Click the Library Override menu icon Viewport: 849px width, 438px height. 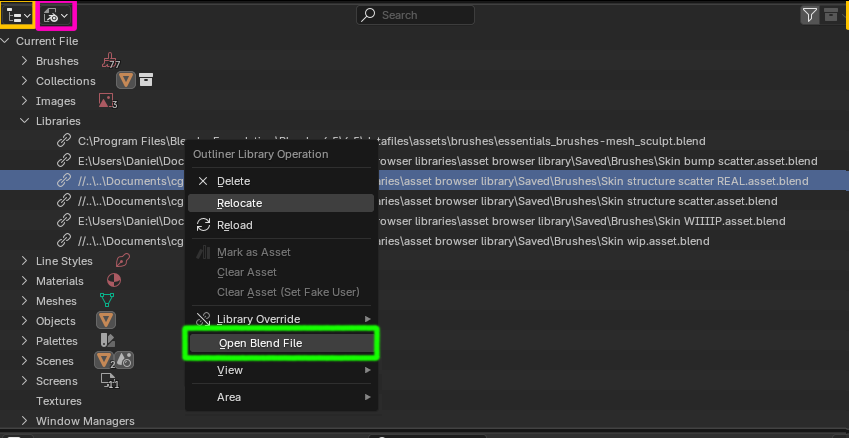coord(203,319)
